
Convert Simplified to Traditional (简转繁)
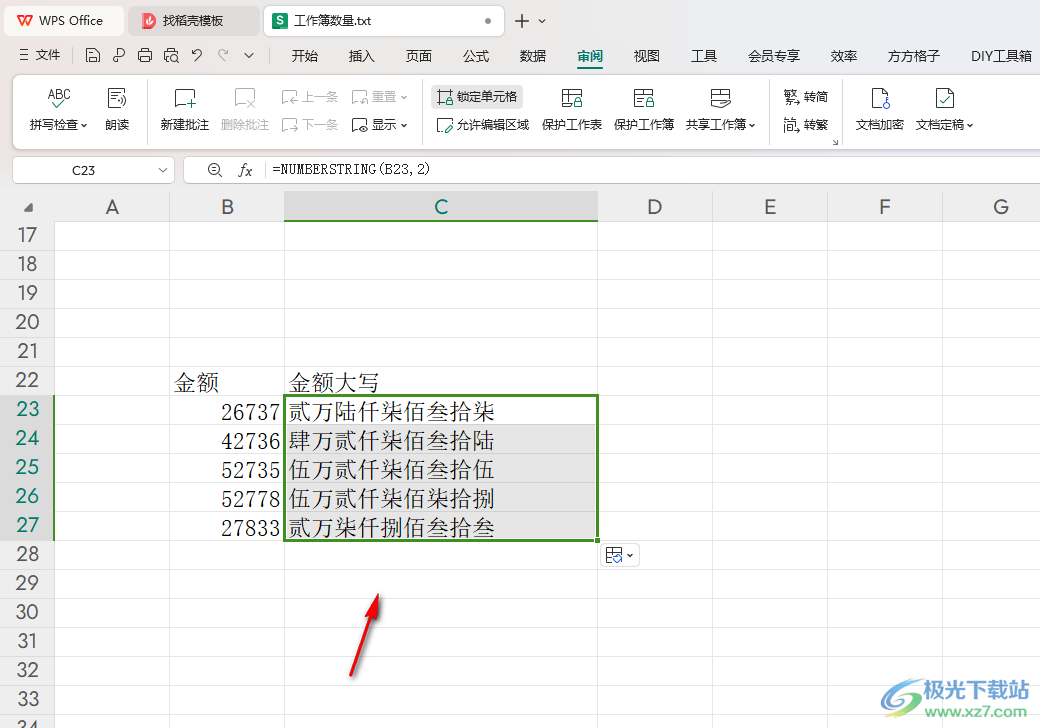point(805,125)
